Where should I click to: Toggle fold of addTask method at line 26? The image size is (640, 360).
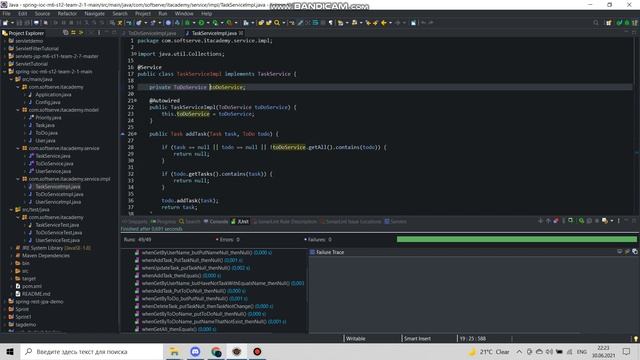click(x=136, y=134)
